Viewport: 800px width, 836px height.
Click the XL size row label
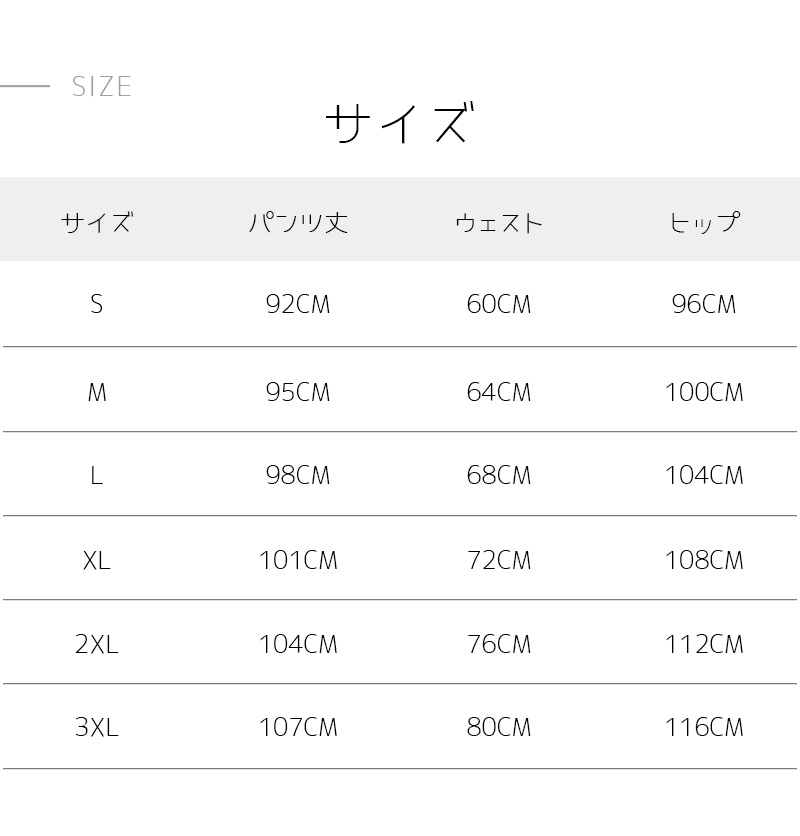coord(96,560)
